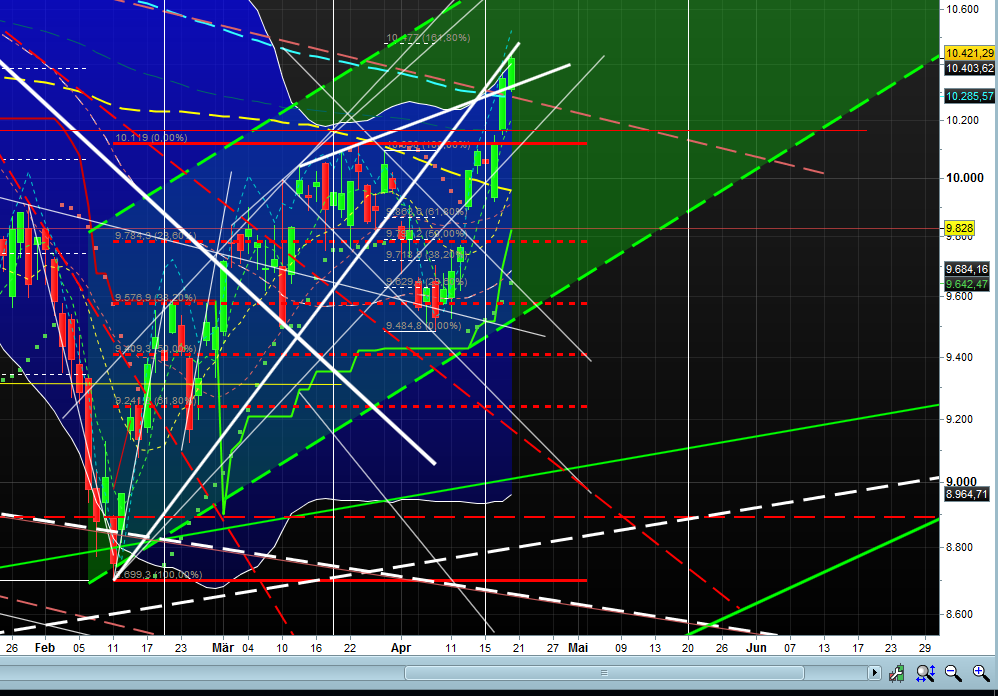Click the Fibonacci label 9.784,8 (23,60%)

[156, 236]
